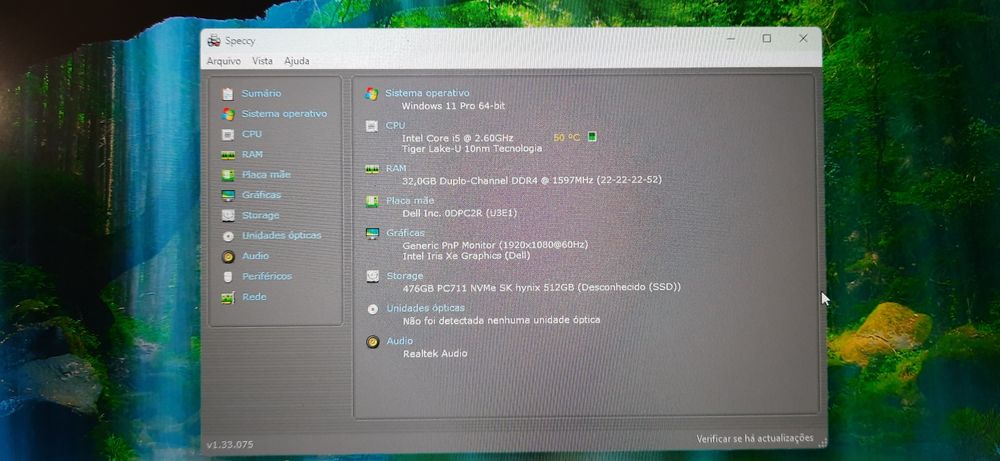Click the Unidades ópticas disc icon in sidebar
The image size is (1000, 461).
pos(228,236)
